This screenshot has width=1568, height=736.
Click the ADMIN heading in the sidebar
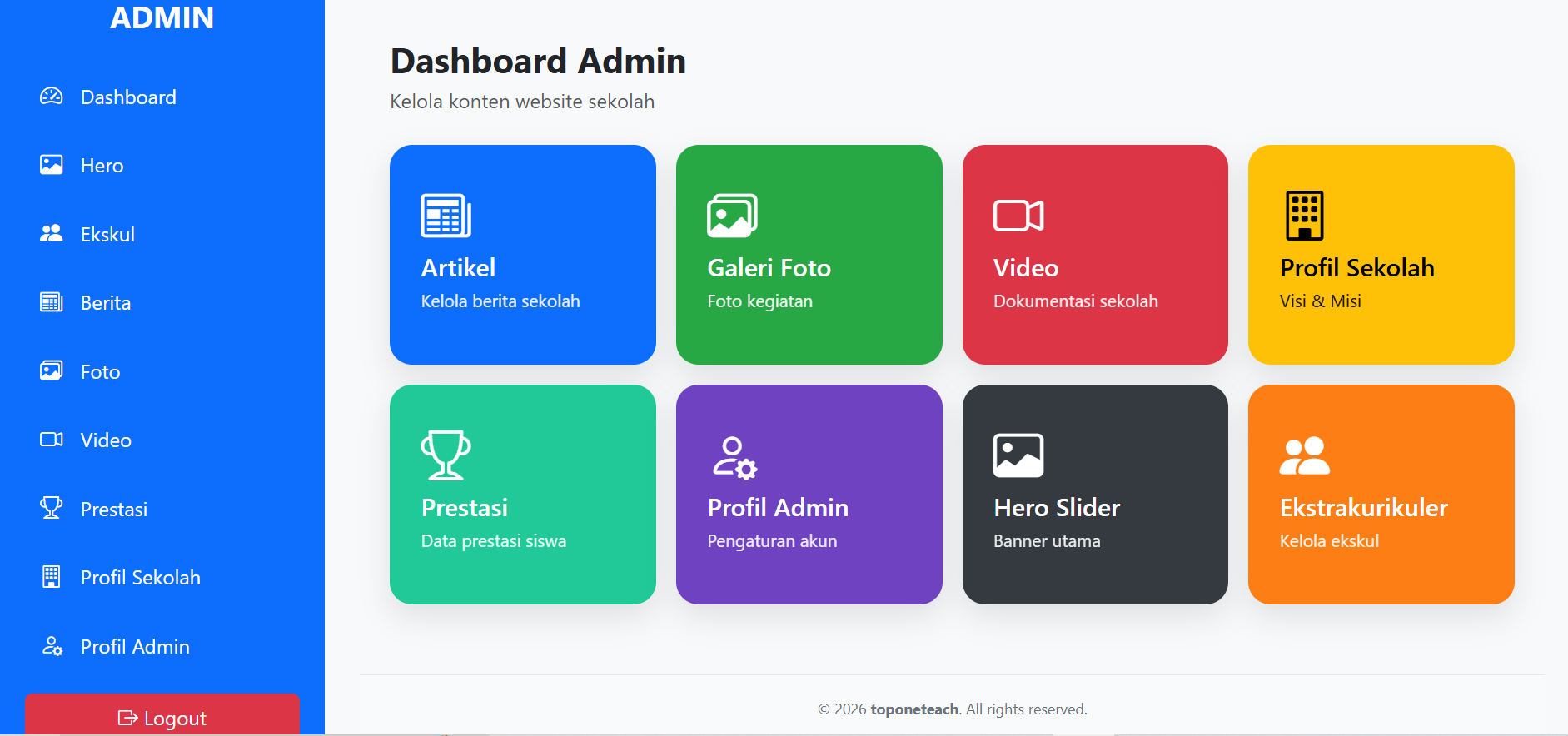(x=162, y=17)
